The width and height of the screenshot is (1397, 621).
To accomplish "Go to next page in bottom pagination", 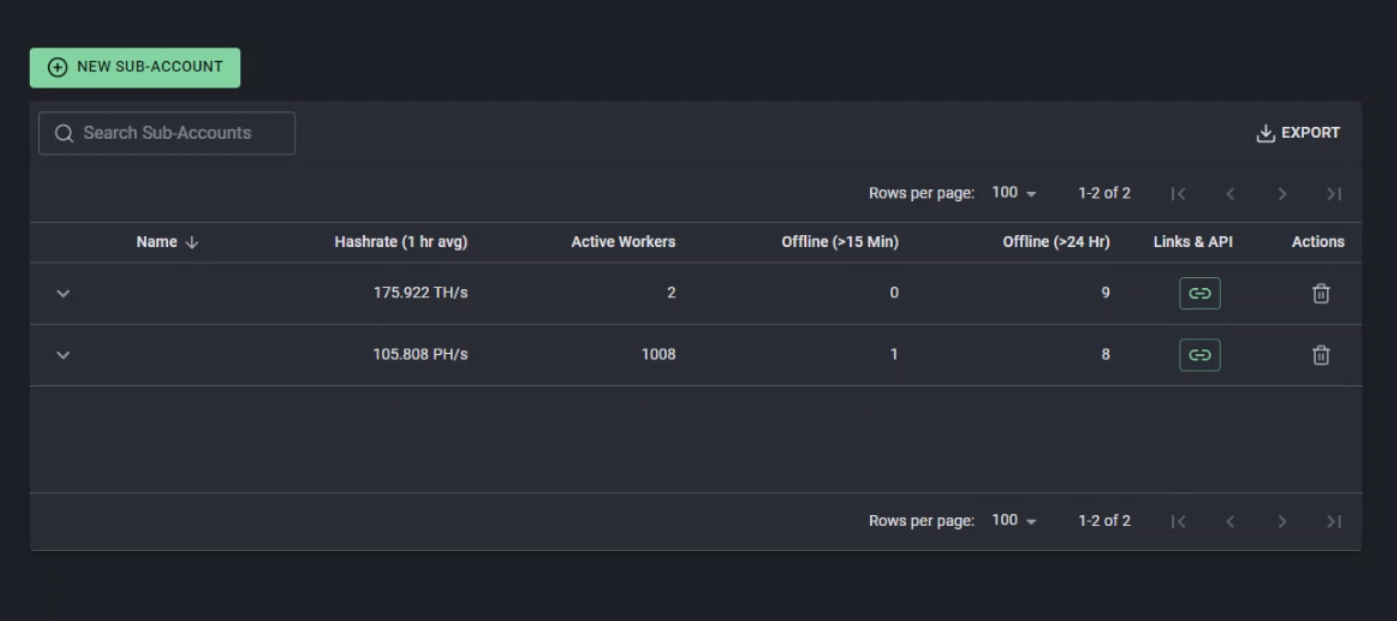I will tap(1282, 521).
